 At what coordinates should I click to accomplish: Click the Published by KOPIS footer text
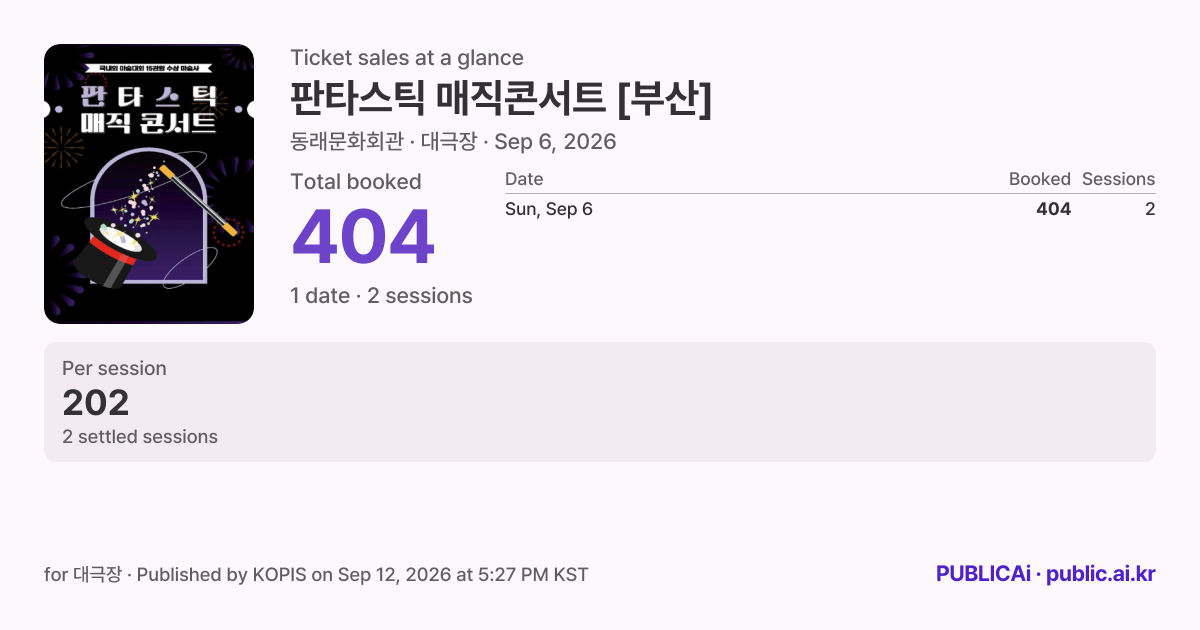[317, 575]
